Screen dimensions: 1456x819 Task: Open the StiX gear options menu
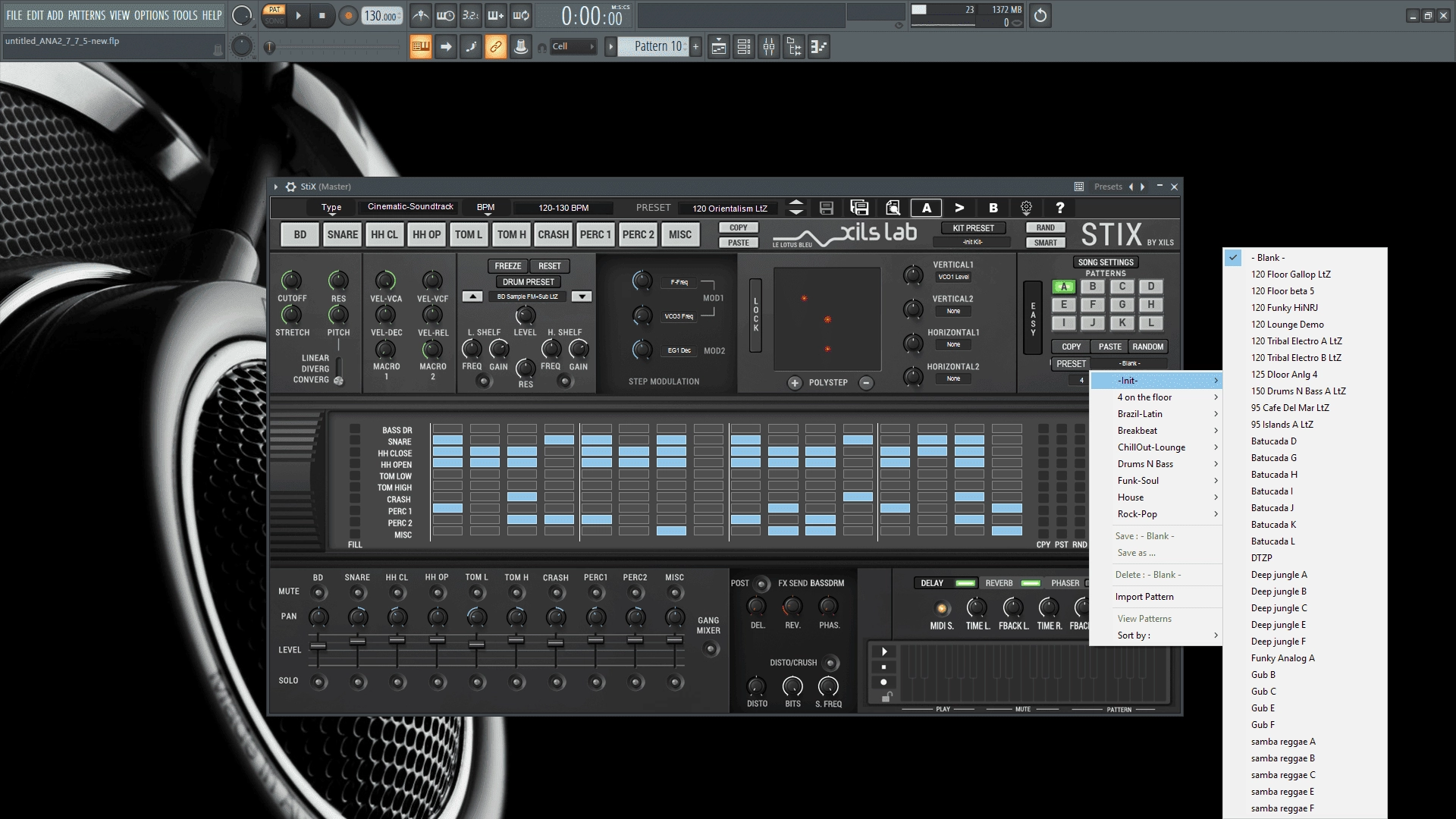pos(1026,207)
